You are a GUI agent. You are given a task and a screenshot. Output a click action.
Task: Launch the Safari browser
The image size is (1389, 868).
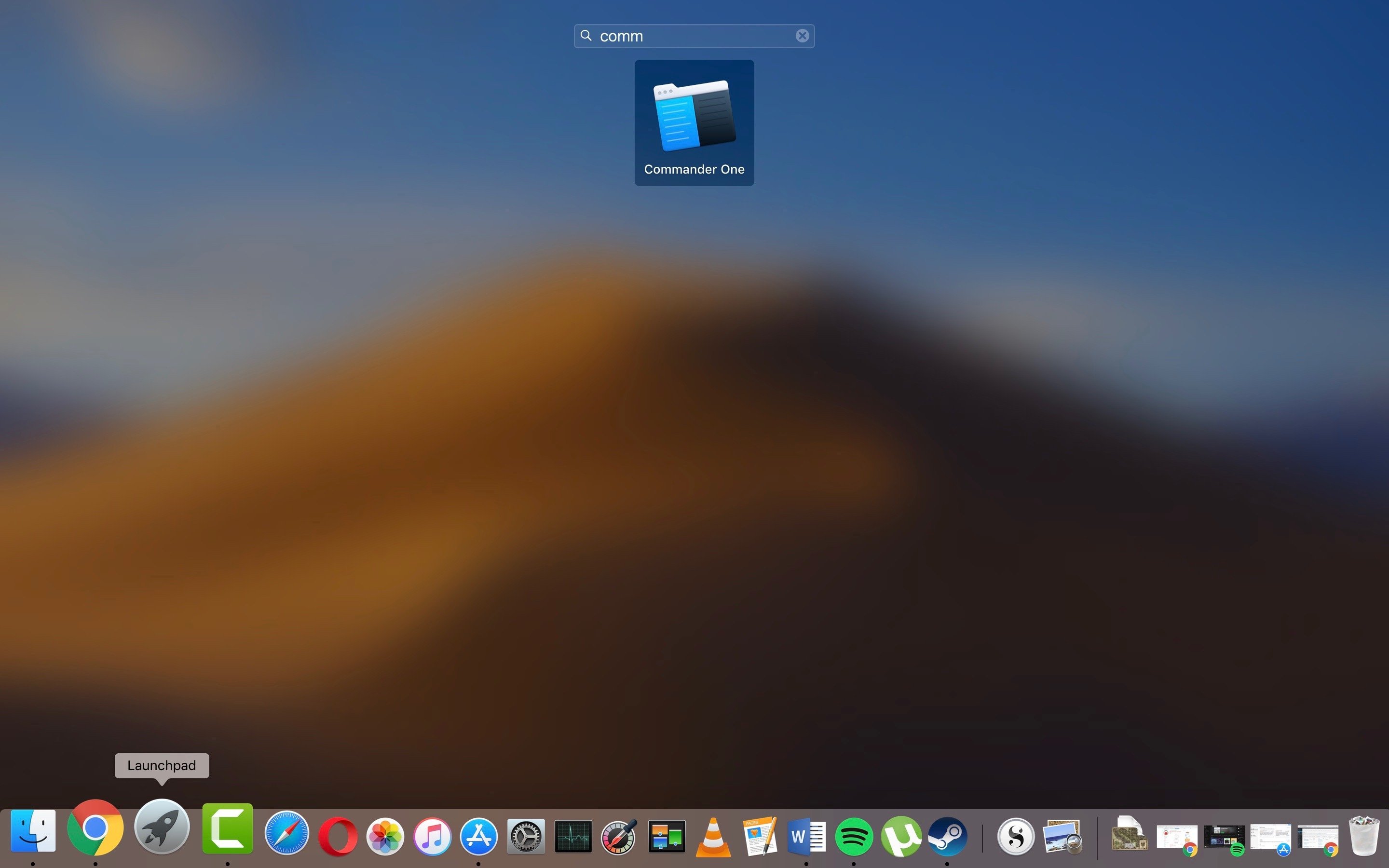click(x=286, y=833)
